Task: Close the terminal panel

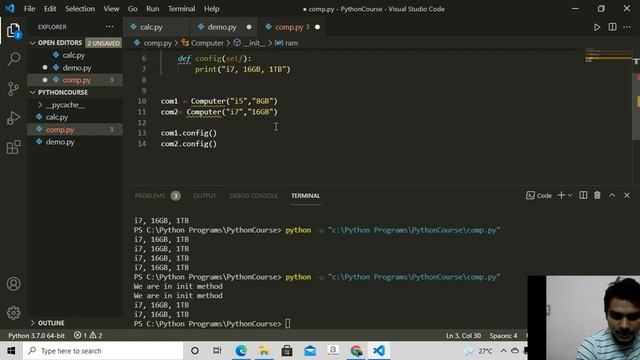Action: (627, 196)
